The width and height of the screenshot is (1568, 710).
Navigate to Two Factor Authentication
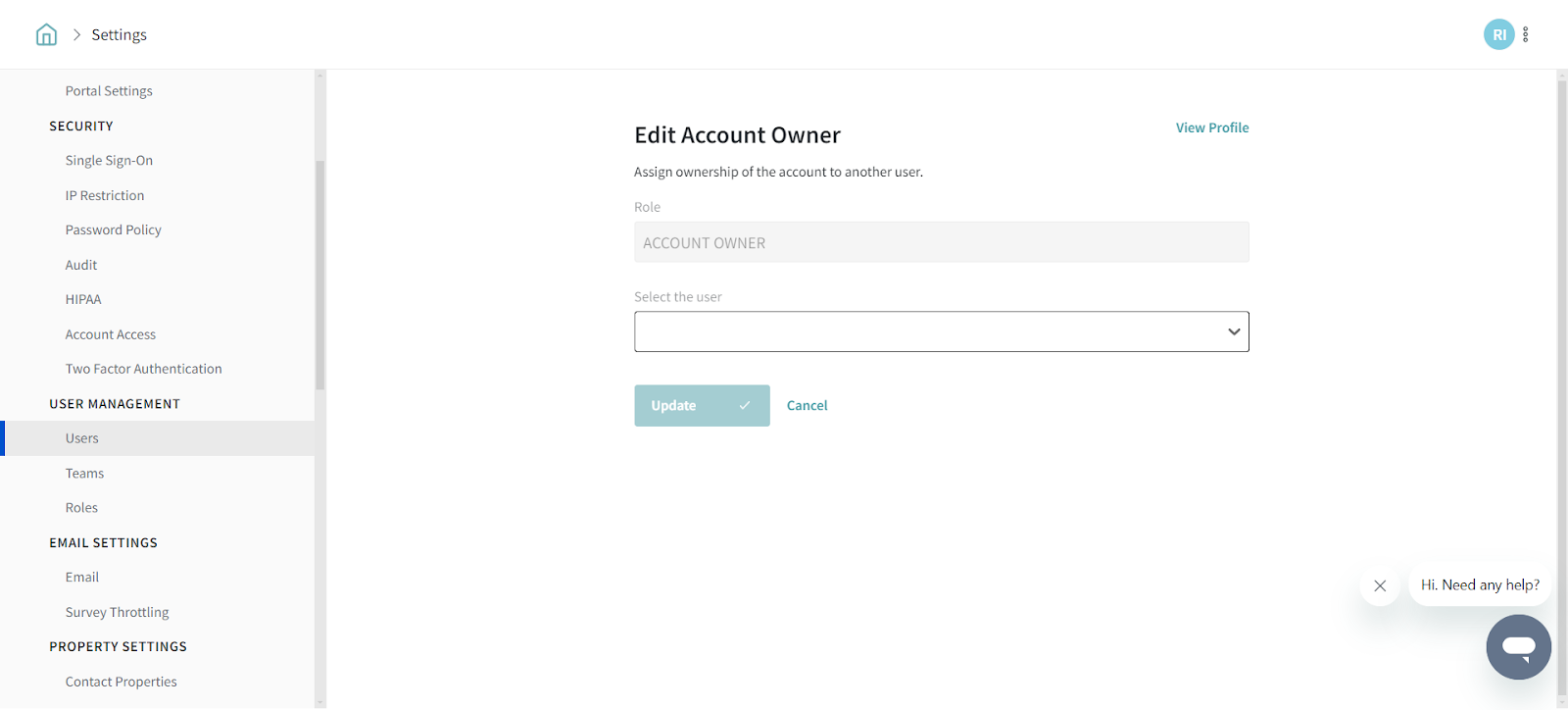click(x=143, y=369)
